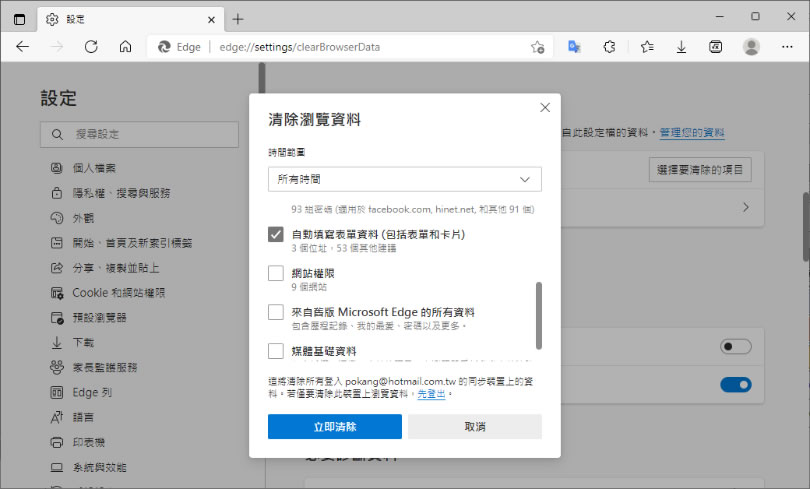810x489 pixels.
Task: Click the dialog's vertical scrollbar
Action: click(x=539, y=315)
